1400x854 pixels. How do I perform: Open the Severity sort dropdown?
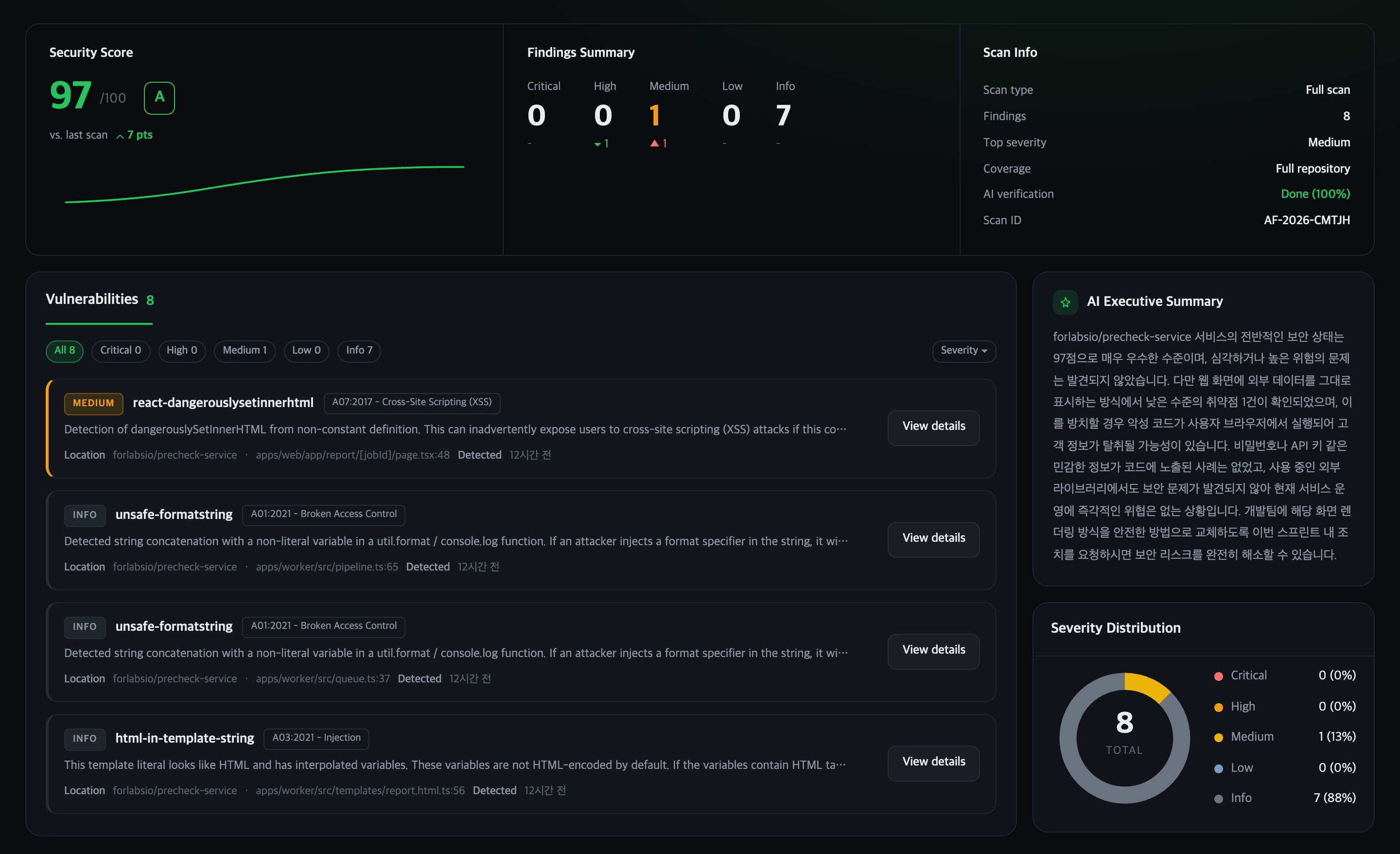coord(963,350)
